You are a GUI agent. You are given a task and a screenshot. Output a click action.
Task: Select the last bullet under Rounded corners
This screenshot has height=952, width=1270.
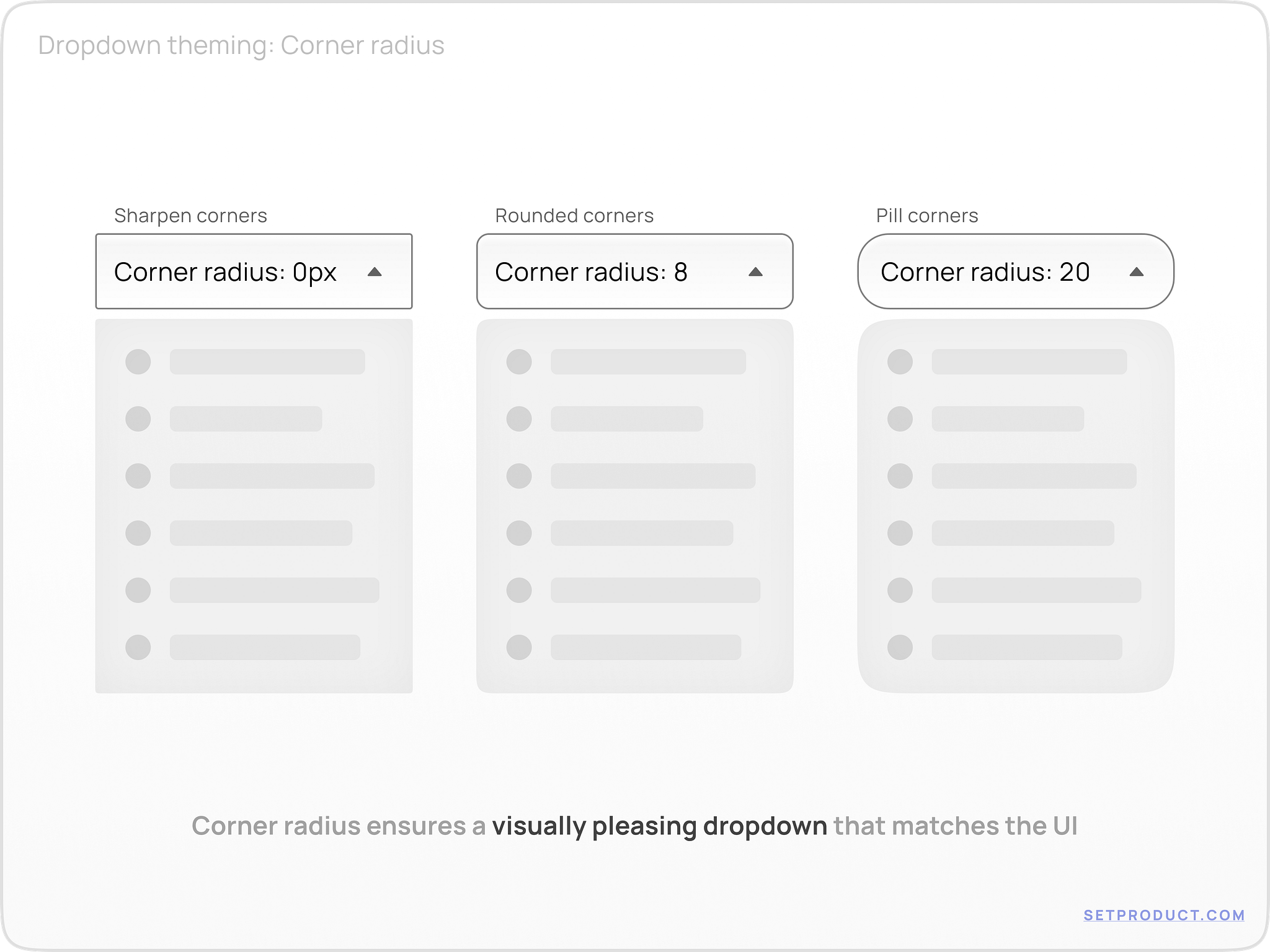pos(520,646)
